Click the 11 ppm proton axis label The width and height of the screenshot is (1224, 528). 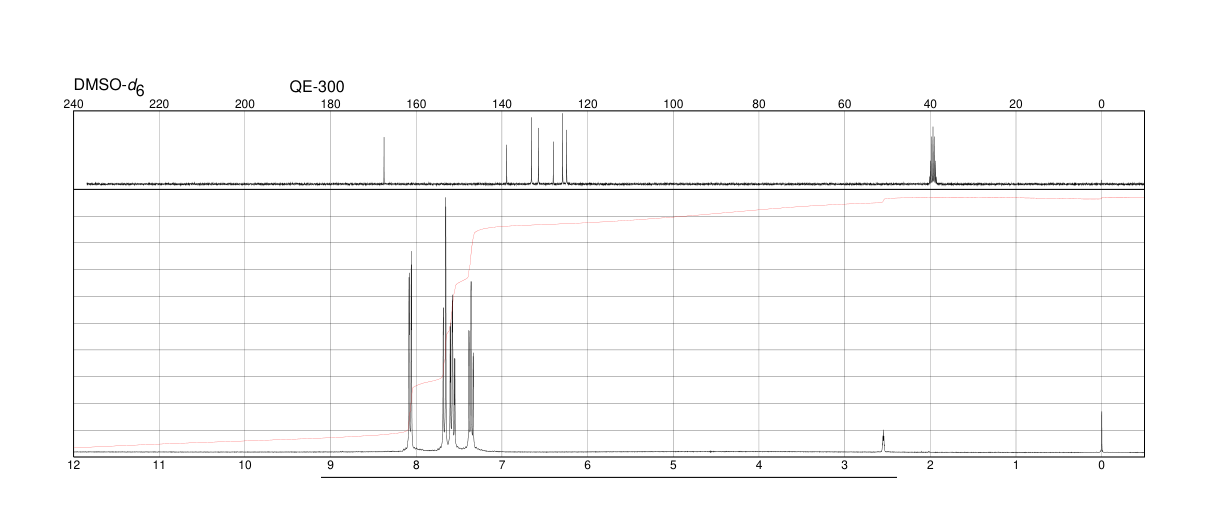click(x=159, y=465)
